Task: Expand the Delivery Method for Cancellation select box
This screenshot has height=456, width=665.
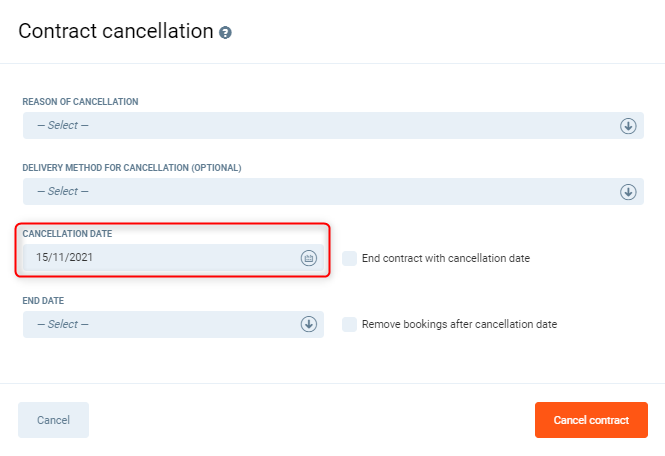Action: [x=320, y=192]
